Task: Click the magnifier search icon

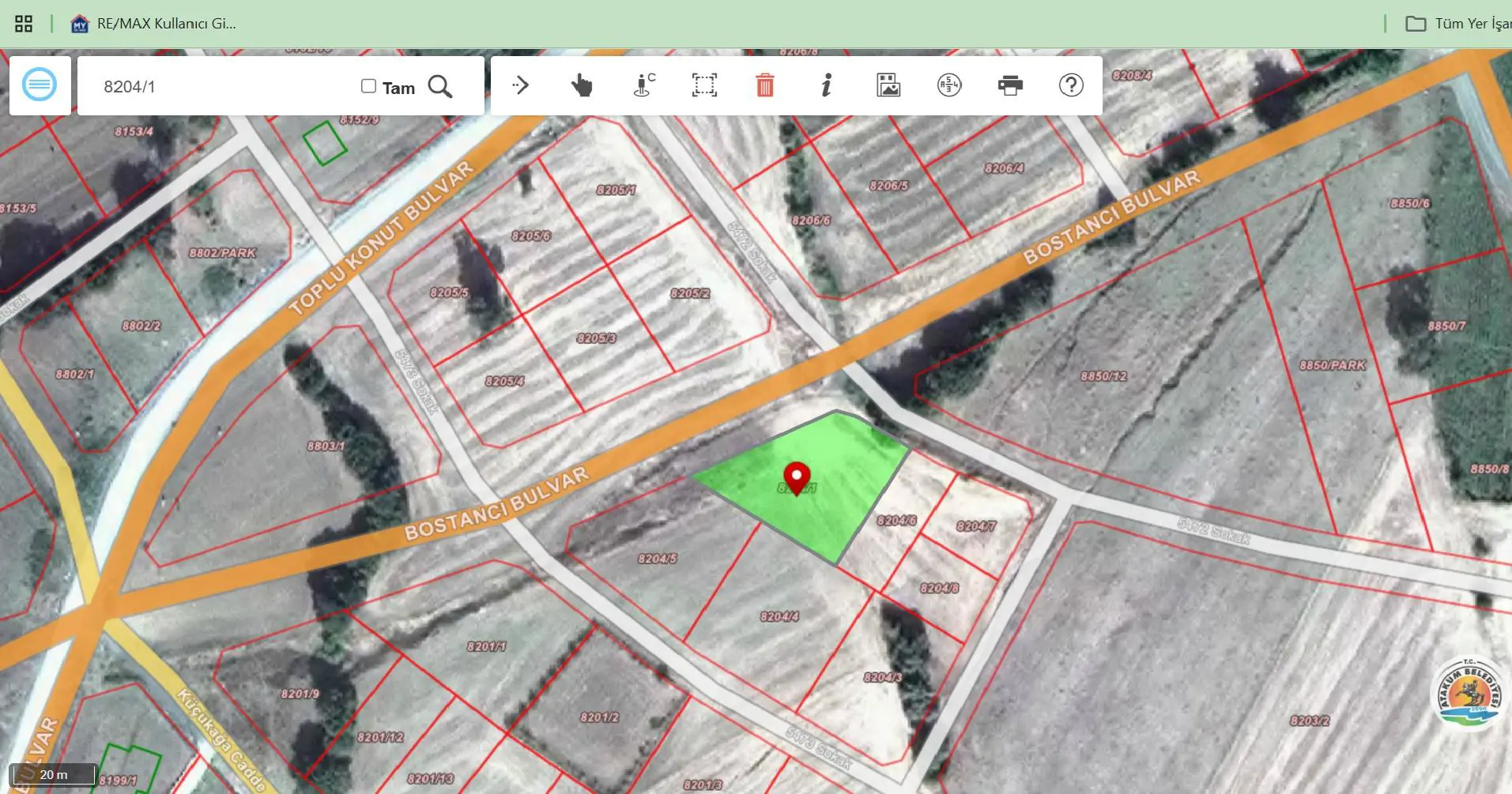Action: click(x=440, y=86)
